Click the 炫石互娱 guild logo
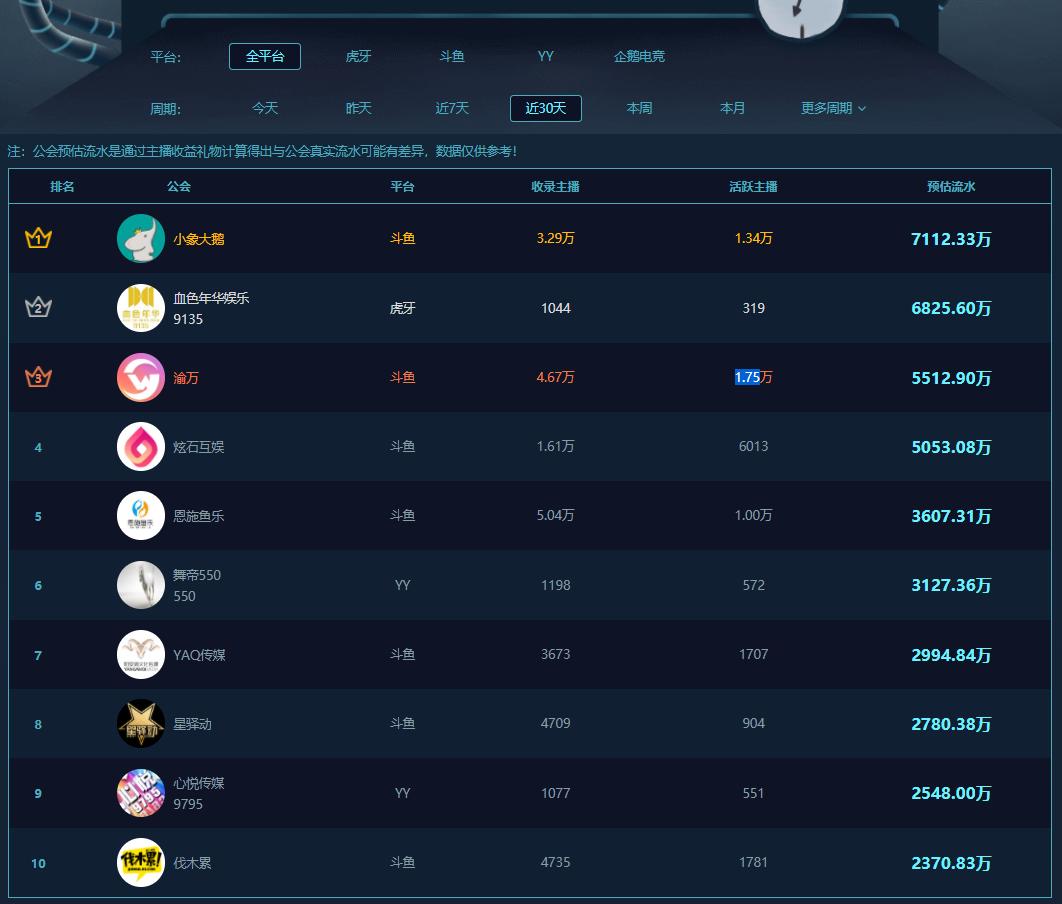The height and width of the screenshot is (904, 1062). pyautogui.click(x=141, y=447)
